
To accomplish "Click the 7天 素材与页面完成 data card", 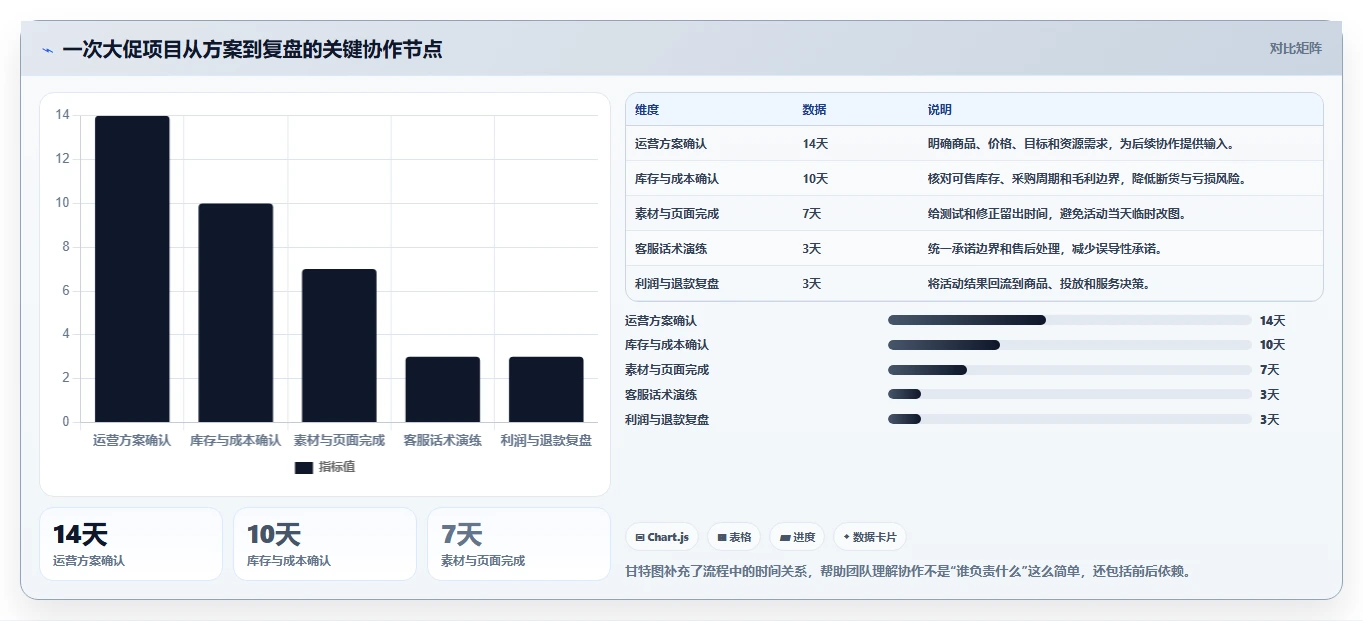I will pyautogui.click(x=518, y=544).
